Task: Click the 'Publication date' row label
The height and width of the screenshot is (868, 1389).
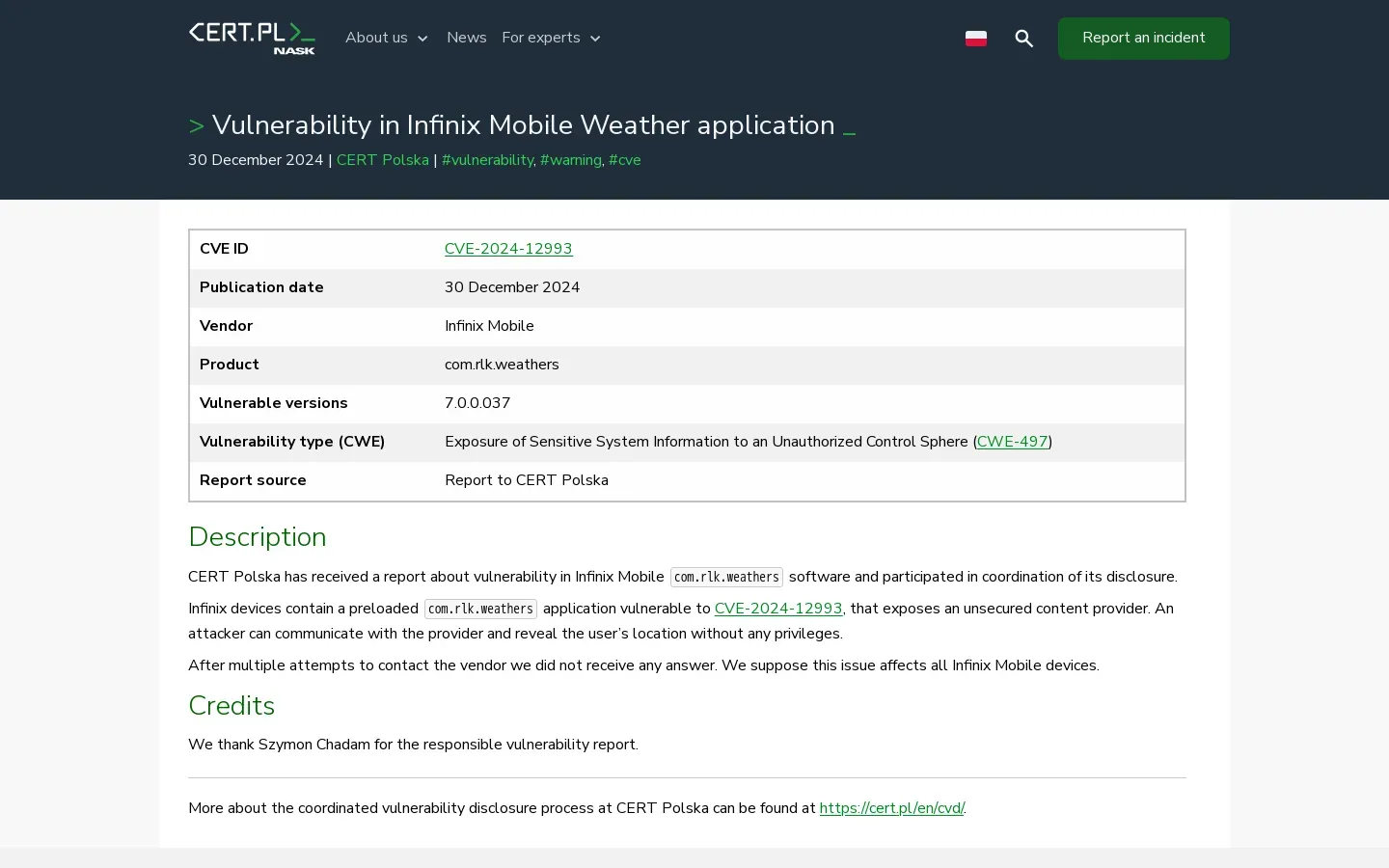Action: coord(261,287)
